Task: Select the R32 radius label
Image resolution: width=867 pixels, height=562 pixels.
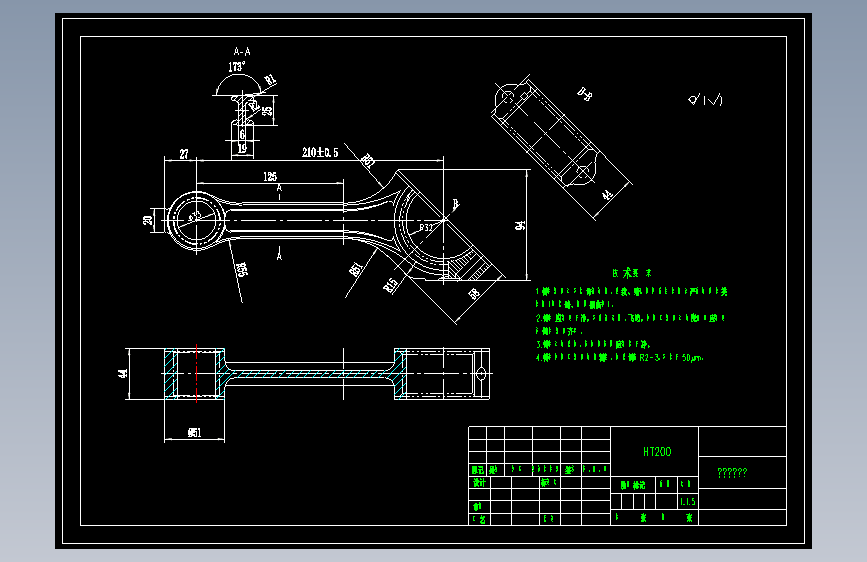Action: tap(426, 227)
